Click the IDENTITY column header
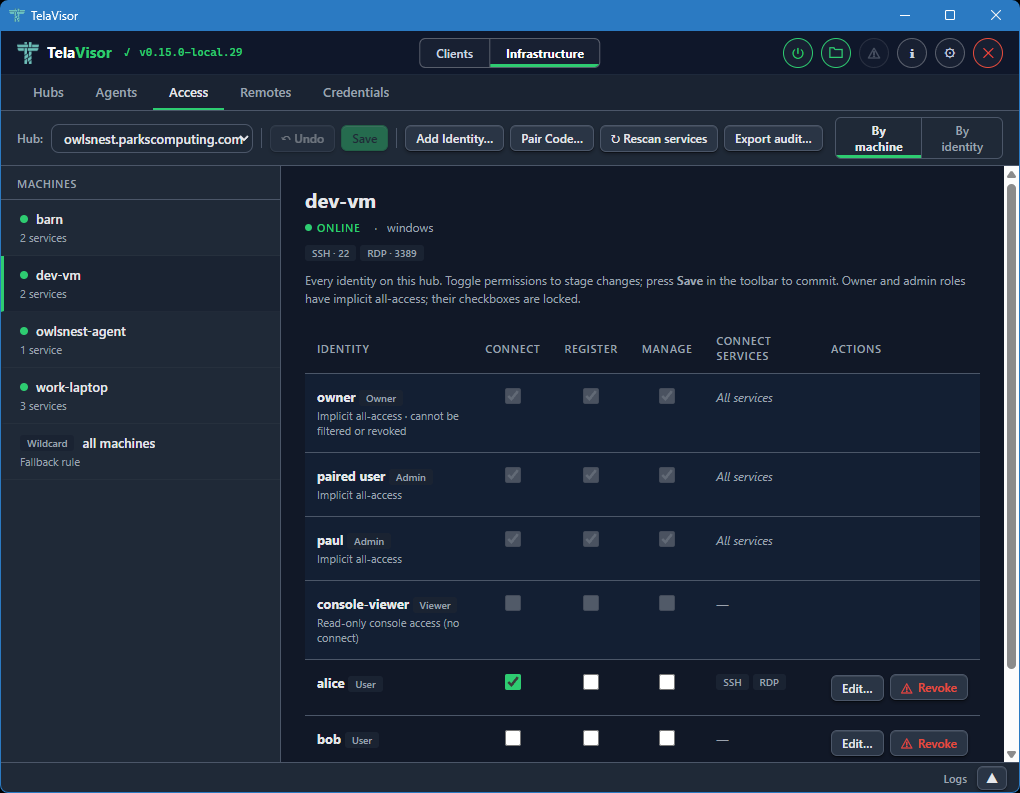This screenshot has height=793, width=1020. 343,349
